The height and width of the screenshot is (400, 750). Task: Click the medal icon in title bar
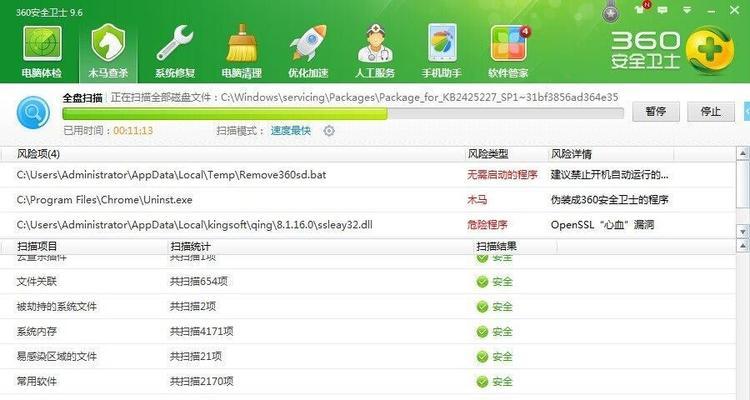coord(610,13)
